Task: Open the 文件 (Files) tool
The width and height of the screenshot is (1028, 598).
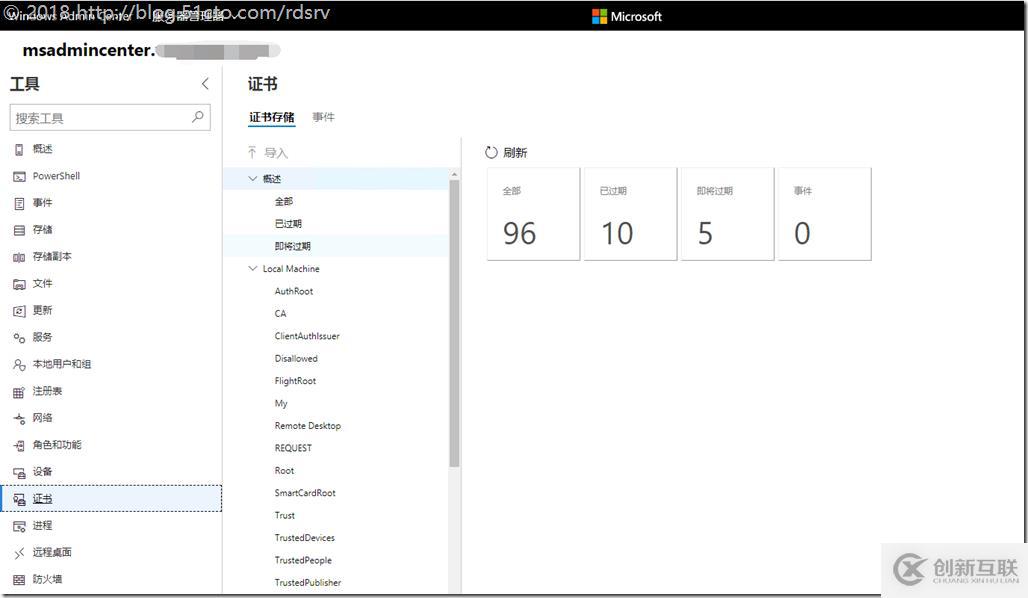Action: pyautogui.click(x=45, y=283)
